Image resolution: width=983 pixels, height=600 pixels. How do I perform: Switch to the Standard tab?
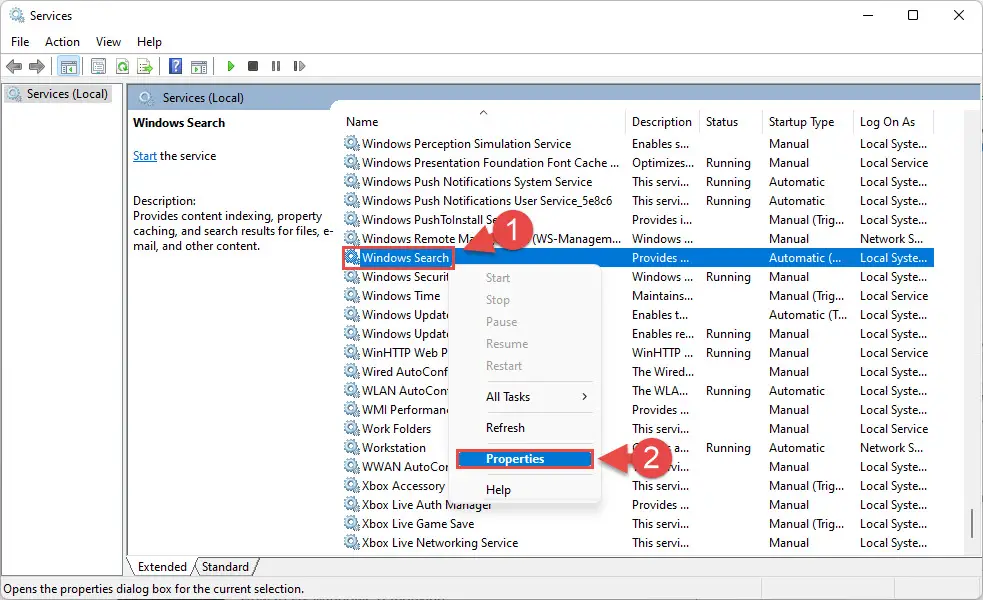(x=225, y=567)
